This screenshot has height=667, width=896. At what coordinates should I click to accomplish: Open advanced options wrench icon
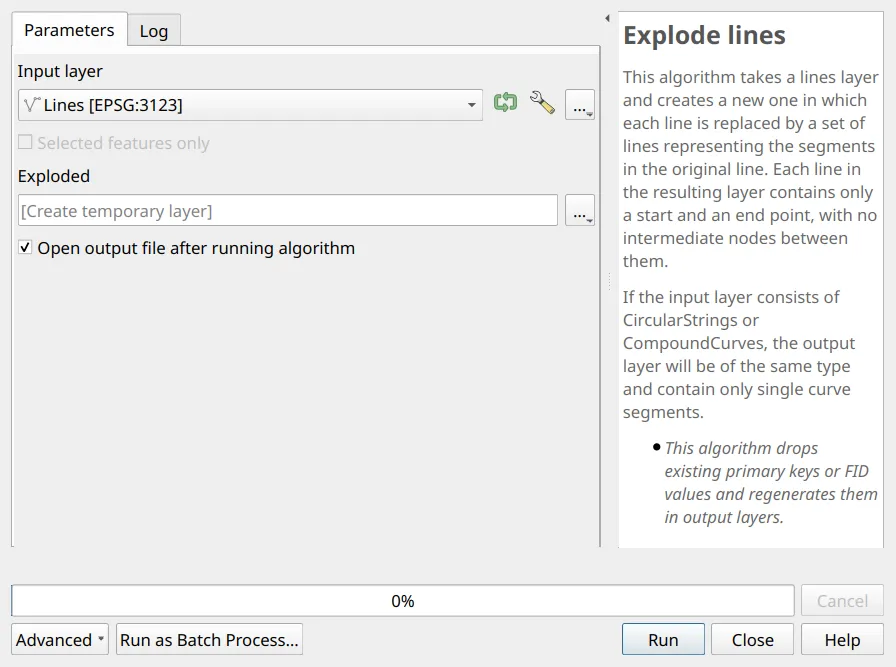pyautogui.click(x=542, y=103)
